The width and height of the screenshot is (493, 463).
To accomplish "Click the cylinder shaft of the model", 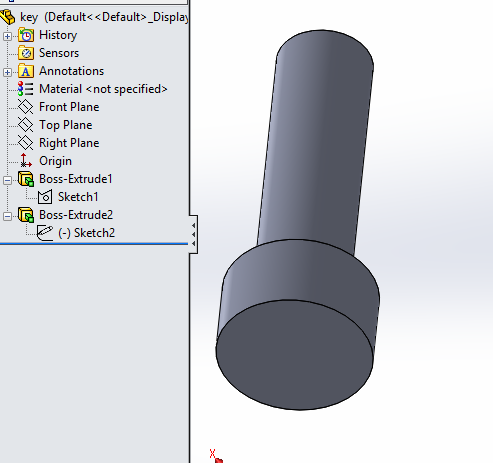I will click(x=315, y=143).
